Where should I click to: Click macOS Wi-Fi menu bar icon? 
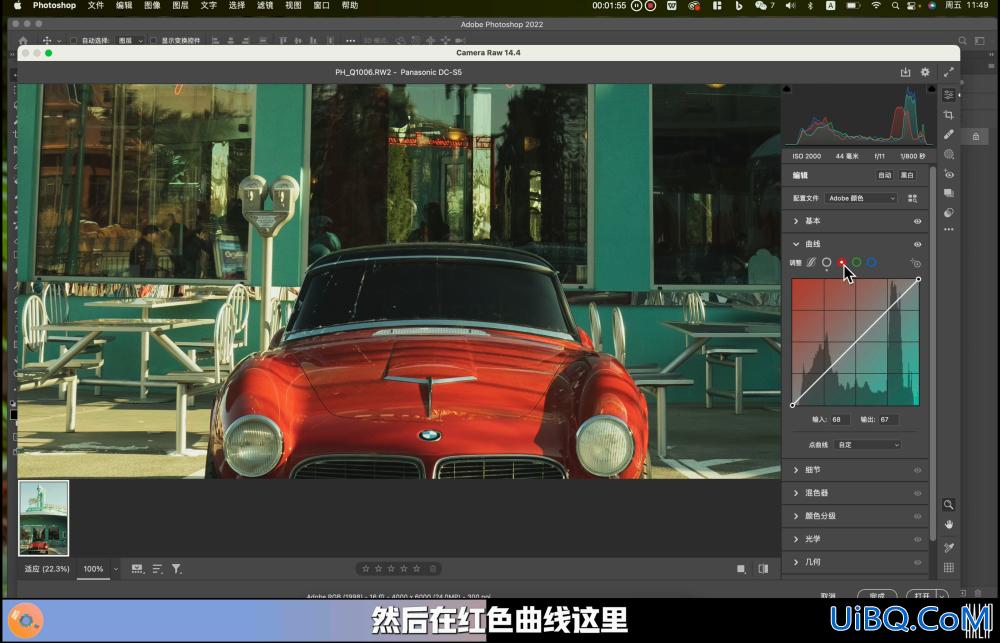tap(876, 5)
